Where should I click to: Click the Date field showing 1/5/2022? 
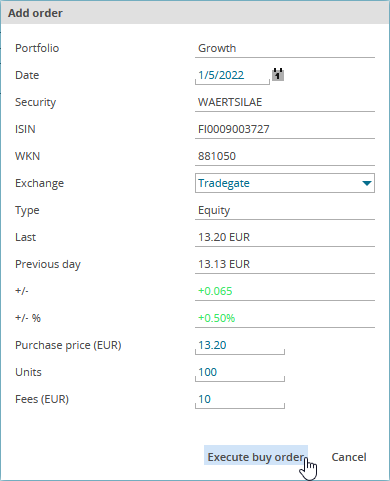coord(232,75)
